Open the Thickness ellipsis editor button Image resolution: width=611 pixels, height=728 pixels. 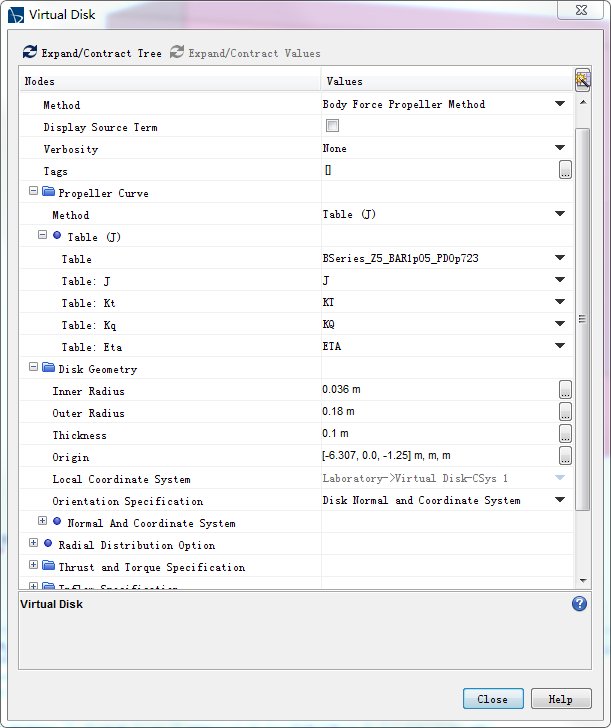point(565,435)
